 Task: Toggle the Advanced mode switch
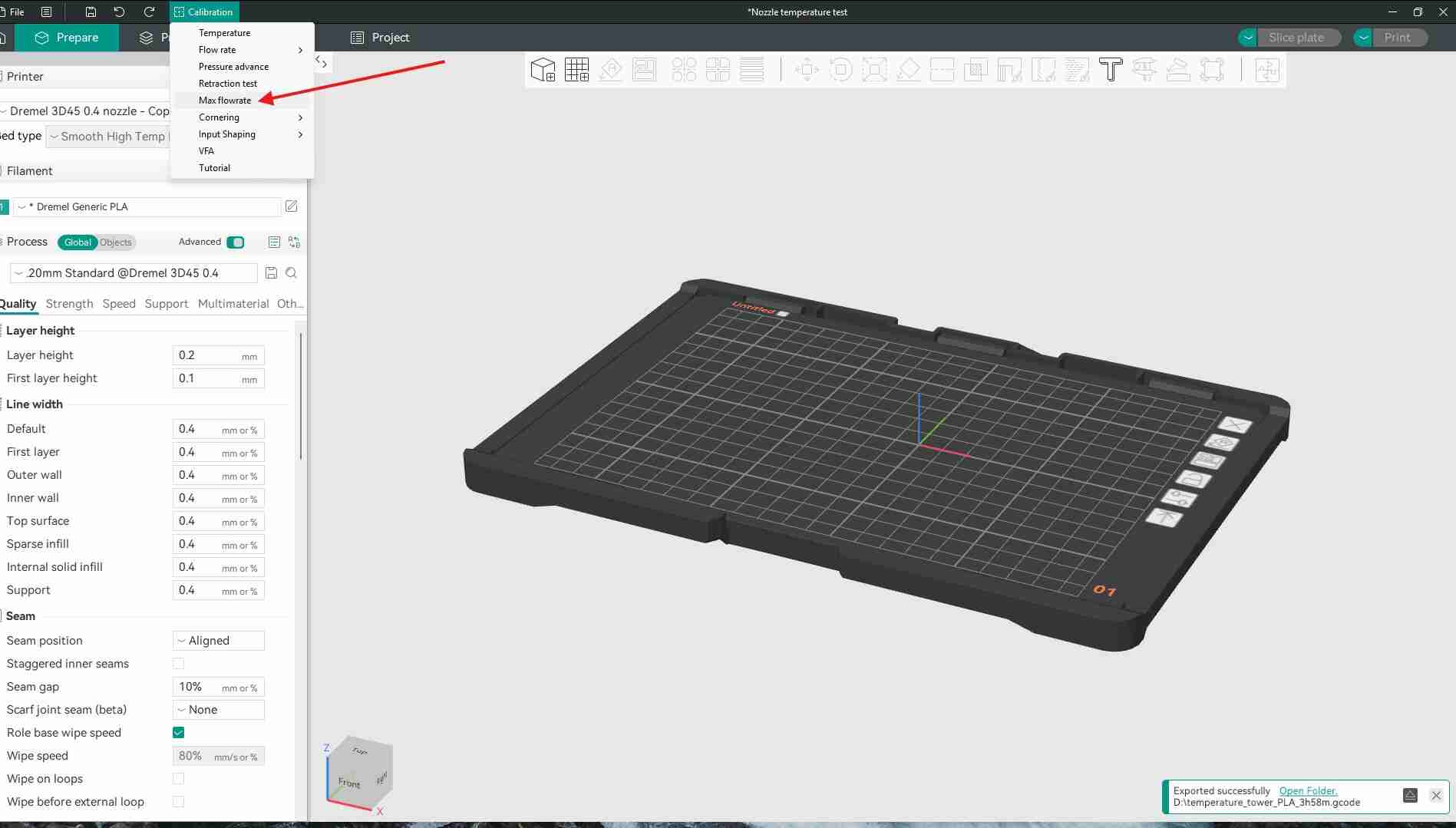[x=236, y=242]
